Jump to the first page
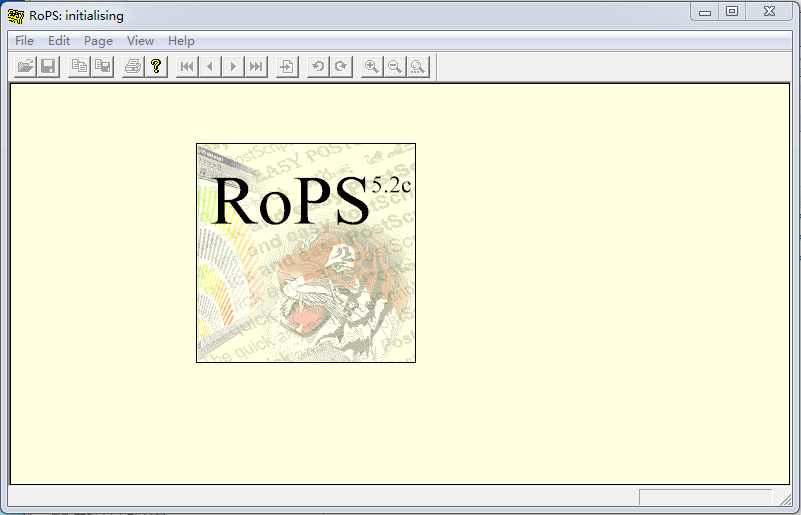The width and height of the screenshot is (801, 515). point(187,66)
